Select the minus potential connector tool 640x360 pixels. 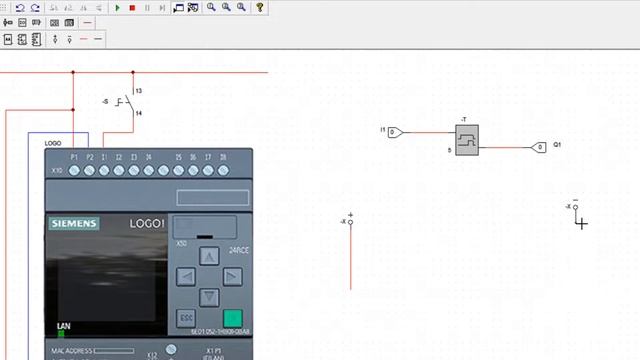point(69,39)
